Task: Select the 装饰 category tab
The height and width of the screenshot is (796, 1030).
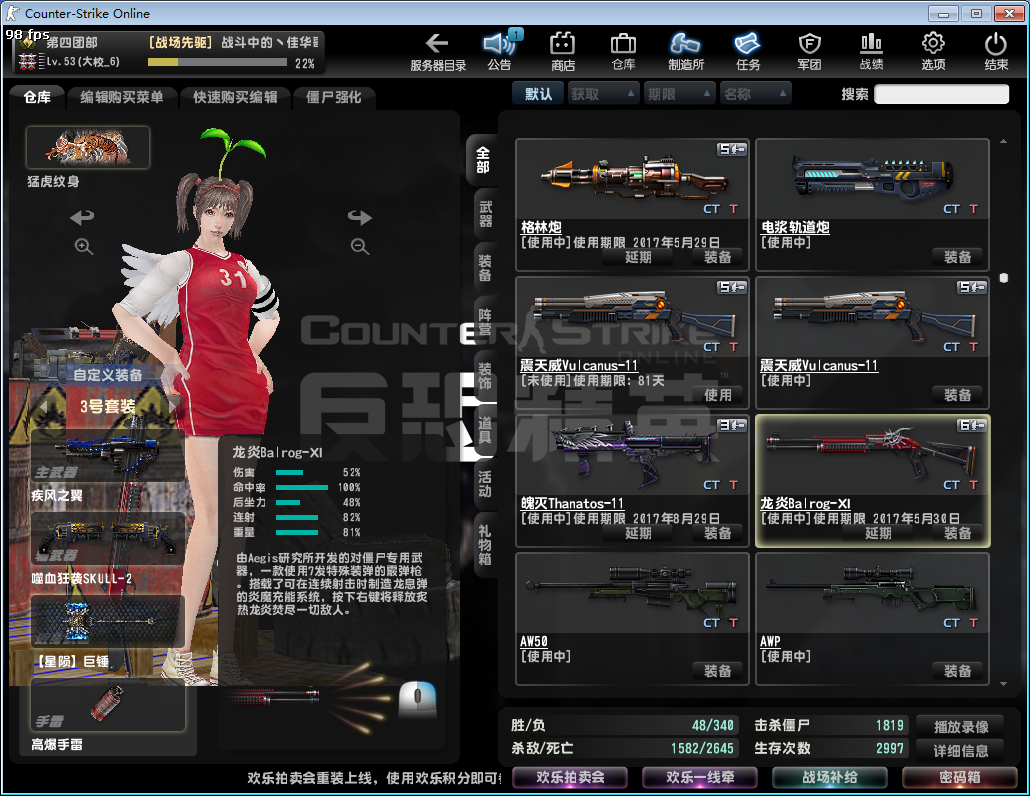Action: click(x=485, y=376)
